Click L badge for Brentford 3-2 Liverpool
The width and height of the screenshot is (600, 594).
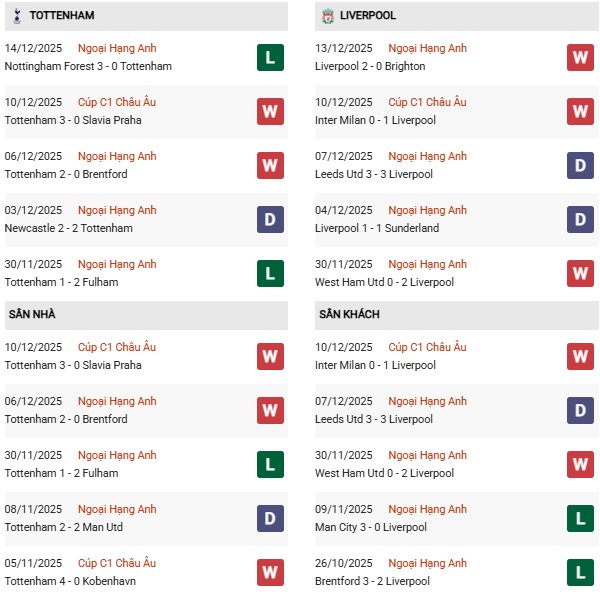click(x=581, y=572)
